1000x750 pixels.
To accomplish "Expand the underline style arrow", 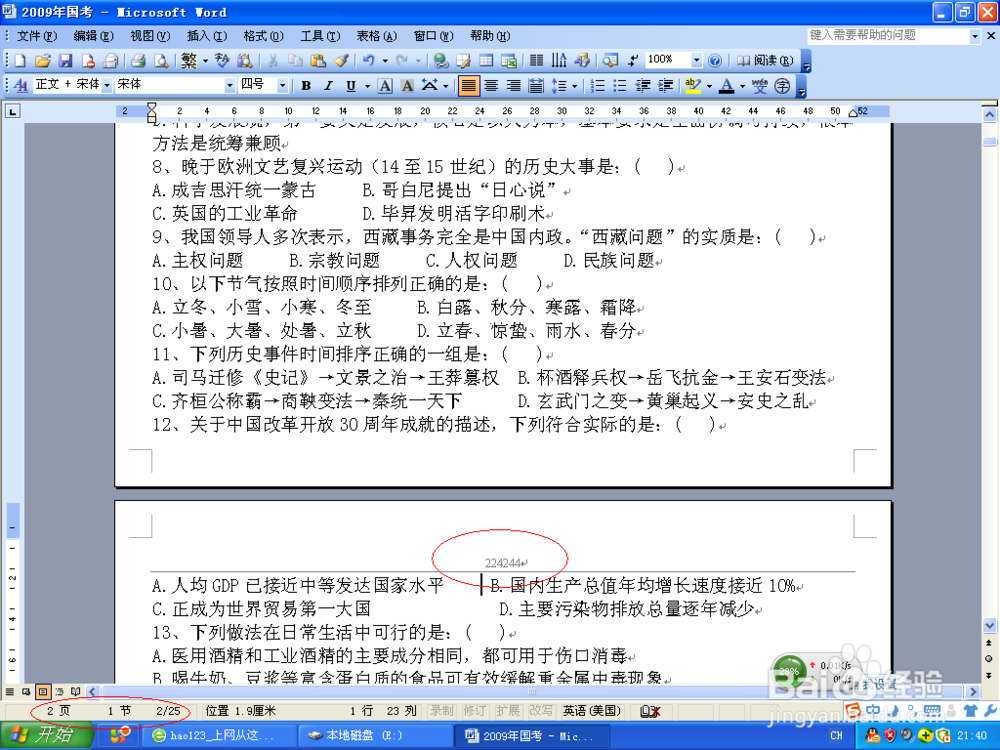I will (367, 85).
